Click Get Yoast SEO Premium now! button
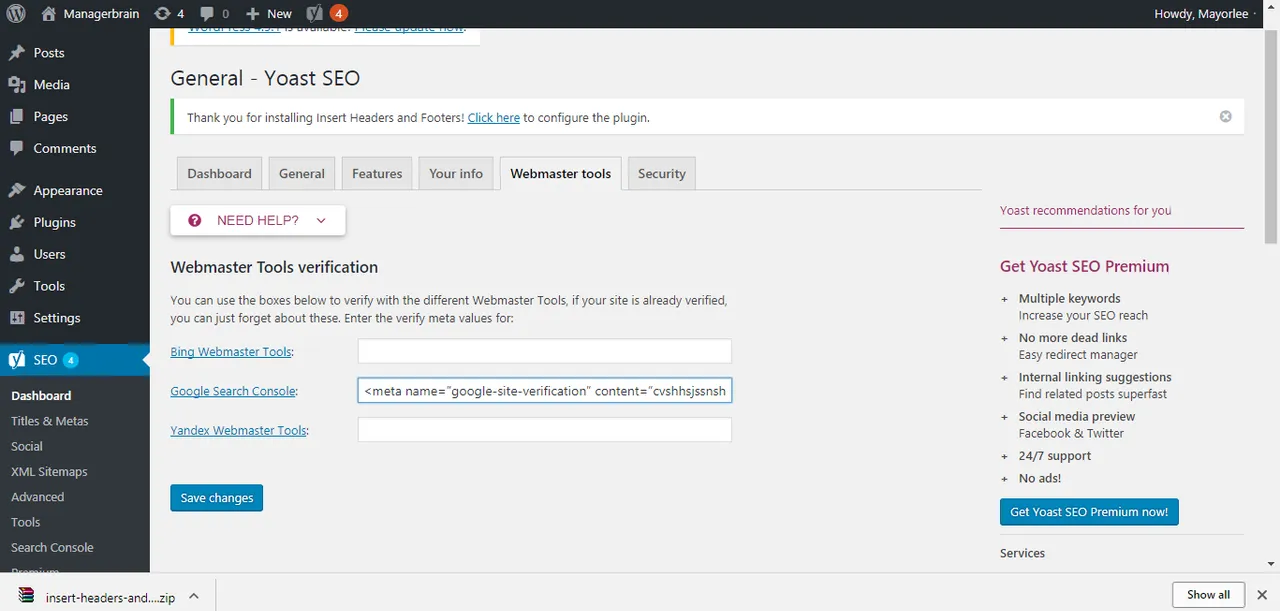The image size is (1280, 611). (1089, 512)
